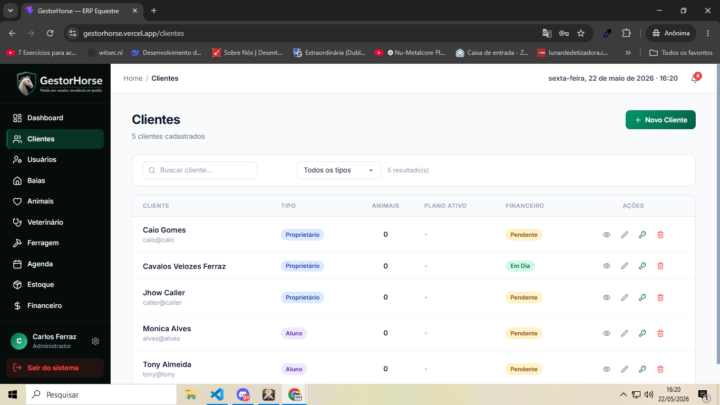Click the browser address bar URL
Viewport: 720px width, 405px height.
pyautogui.click(x=134, y=34)
